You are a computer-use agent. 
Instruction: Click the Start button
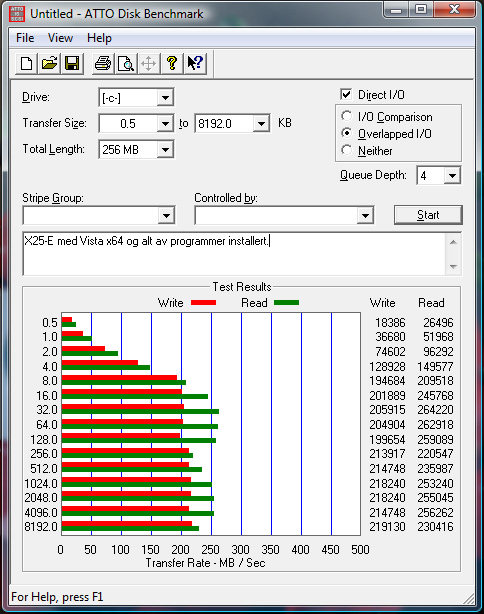click(x=428, y=215)
